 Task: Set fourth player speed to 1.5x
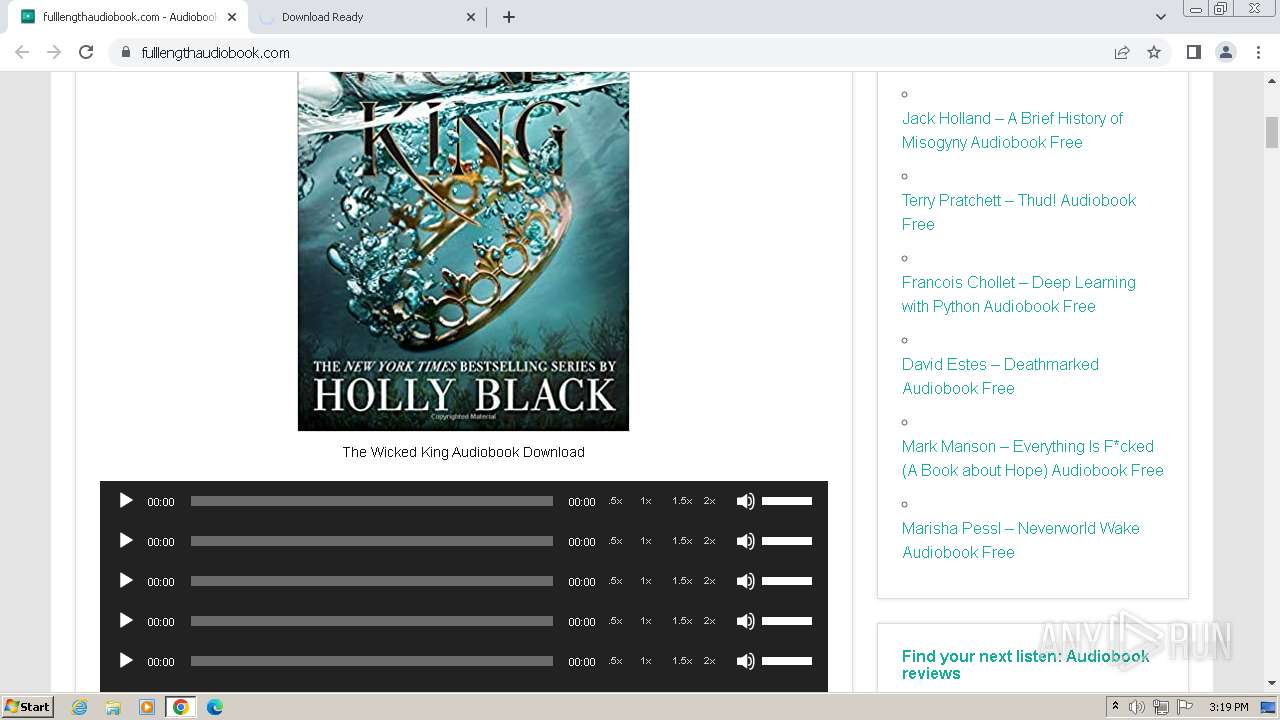click(682, 621)
